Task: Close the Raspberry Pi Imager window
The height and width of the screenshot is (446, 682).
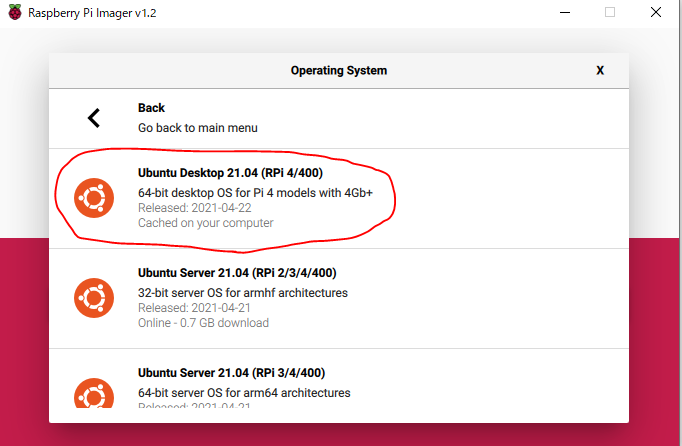Action: (x=656, y=12)
